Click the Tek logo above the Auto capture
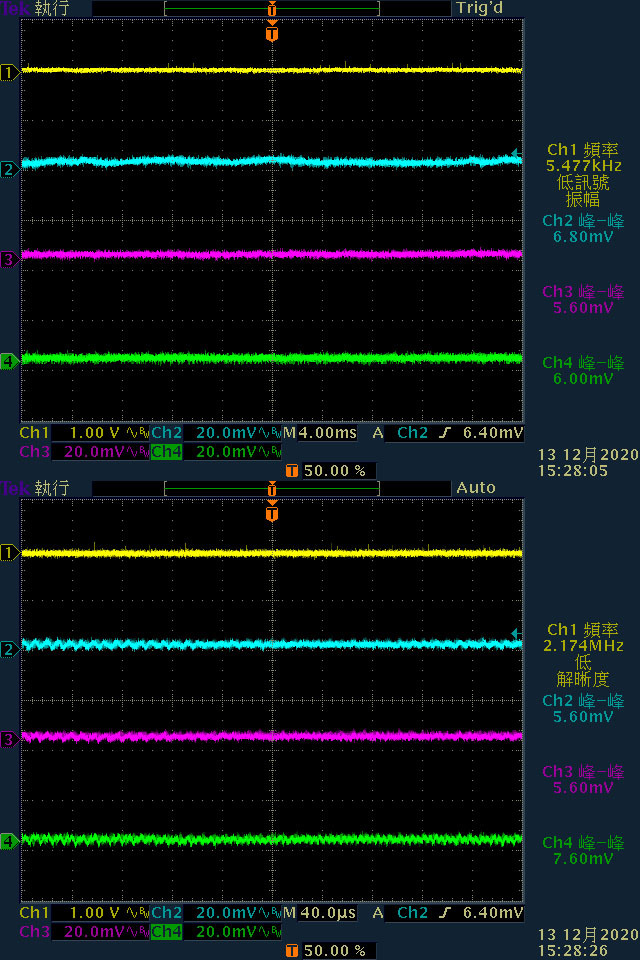 pos(15,489)
